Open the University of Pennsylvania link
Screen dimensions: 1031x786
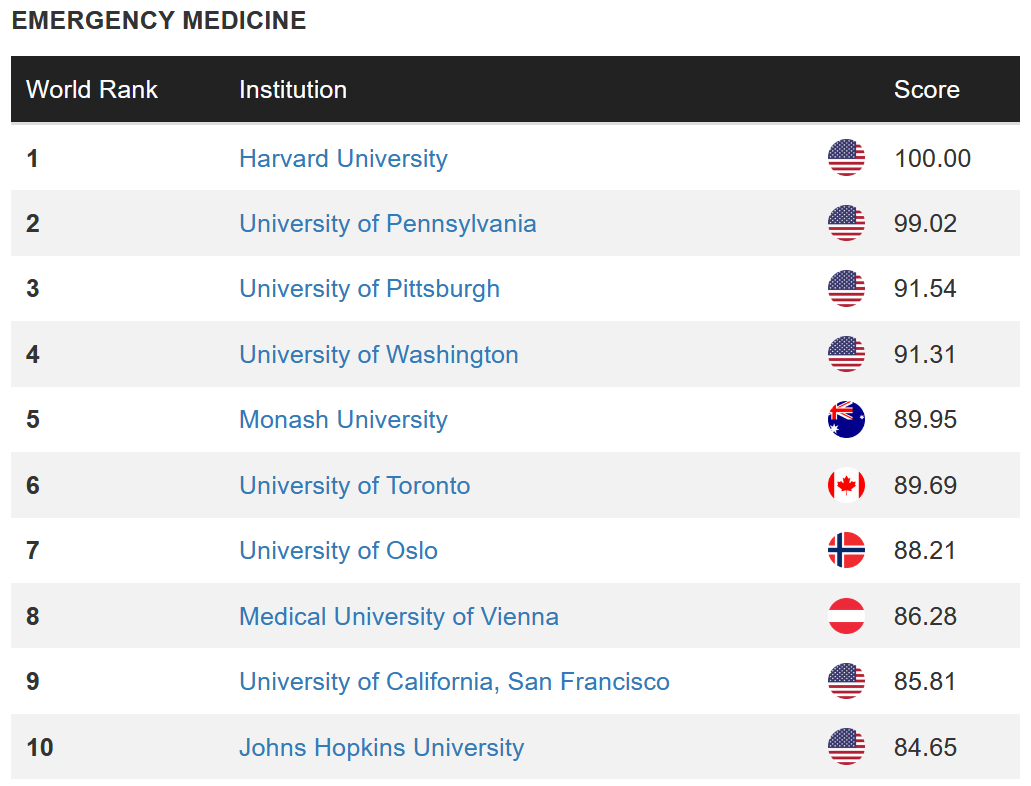point(387,223)
